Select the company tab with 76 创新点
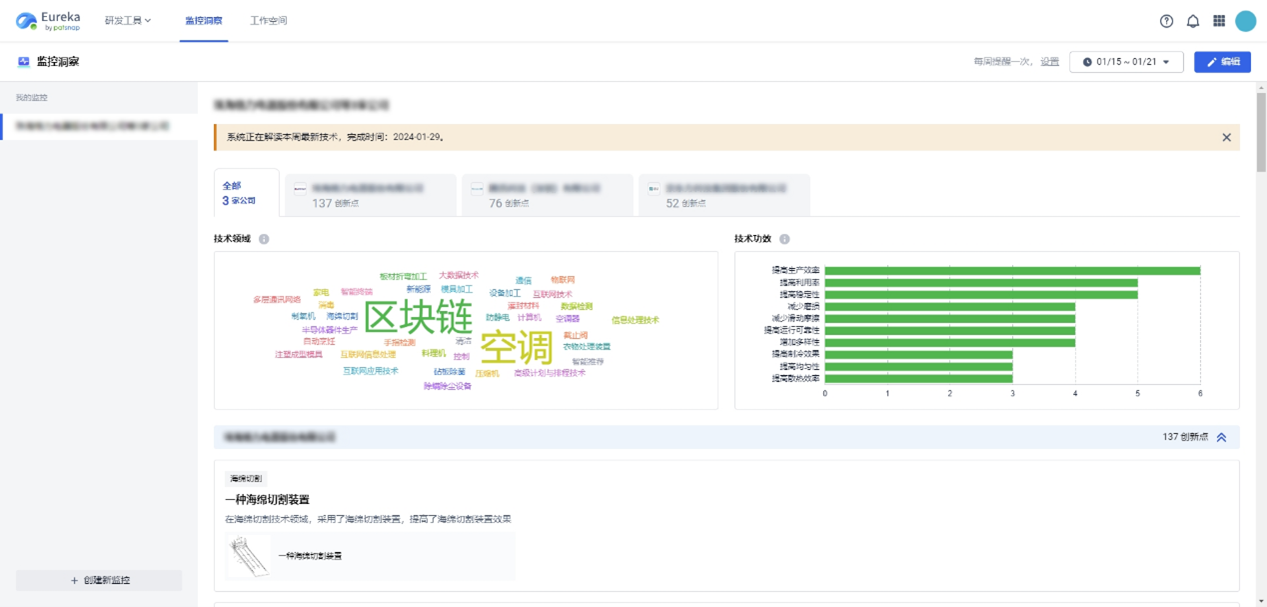This screenshot has height=607, width=1267. 546,194
